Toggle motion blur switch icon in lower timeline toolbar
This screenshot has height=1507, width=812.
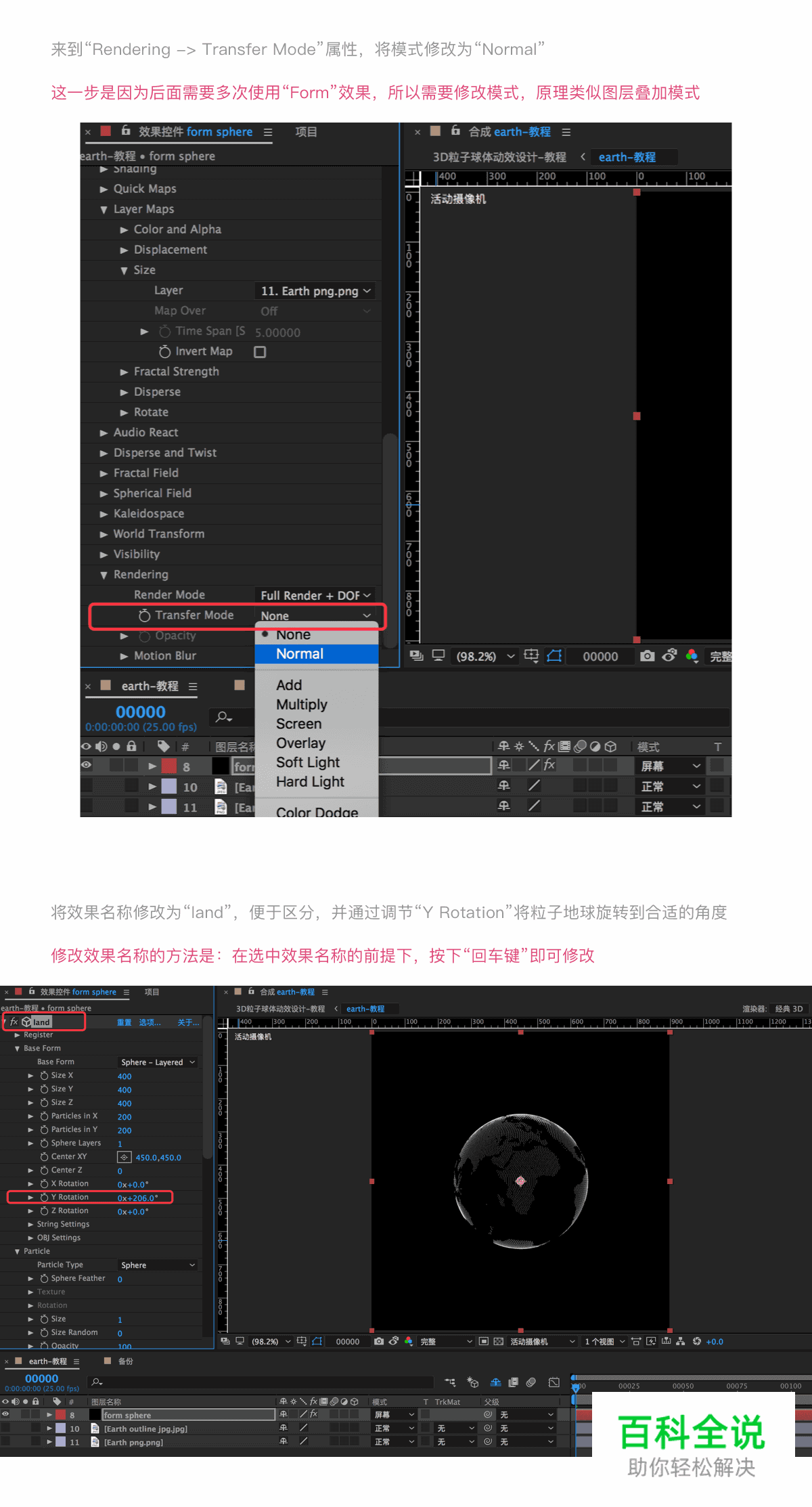click(531, 1382)
